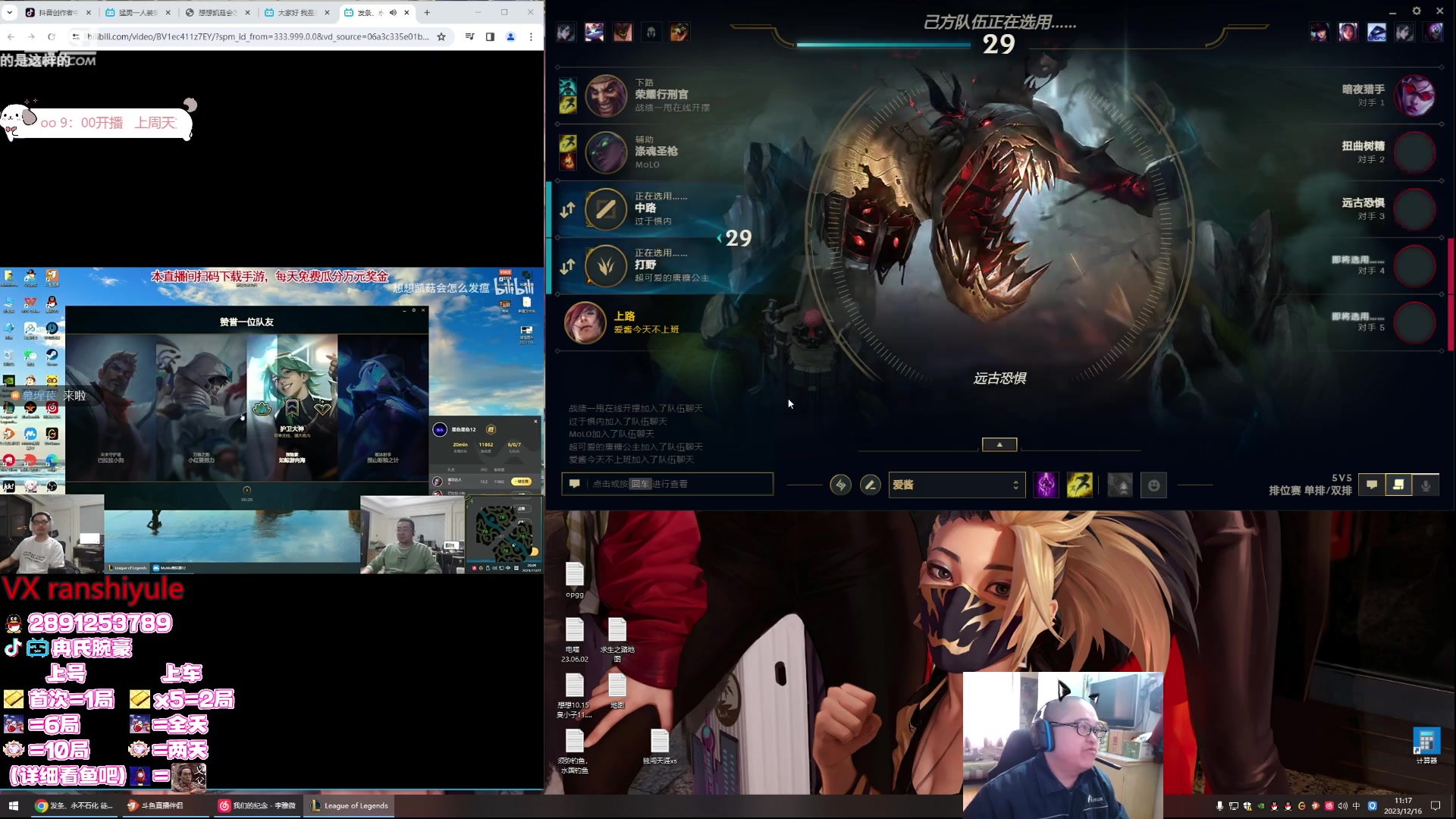Viewport: 1456px width, 819px height.
Task: Click the 中路 empty champion slot icon
Action: point(606,209)
